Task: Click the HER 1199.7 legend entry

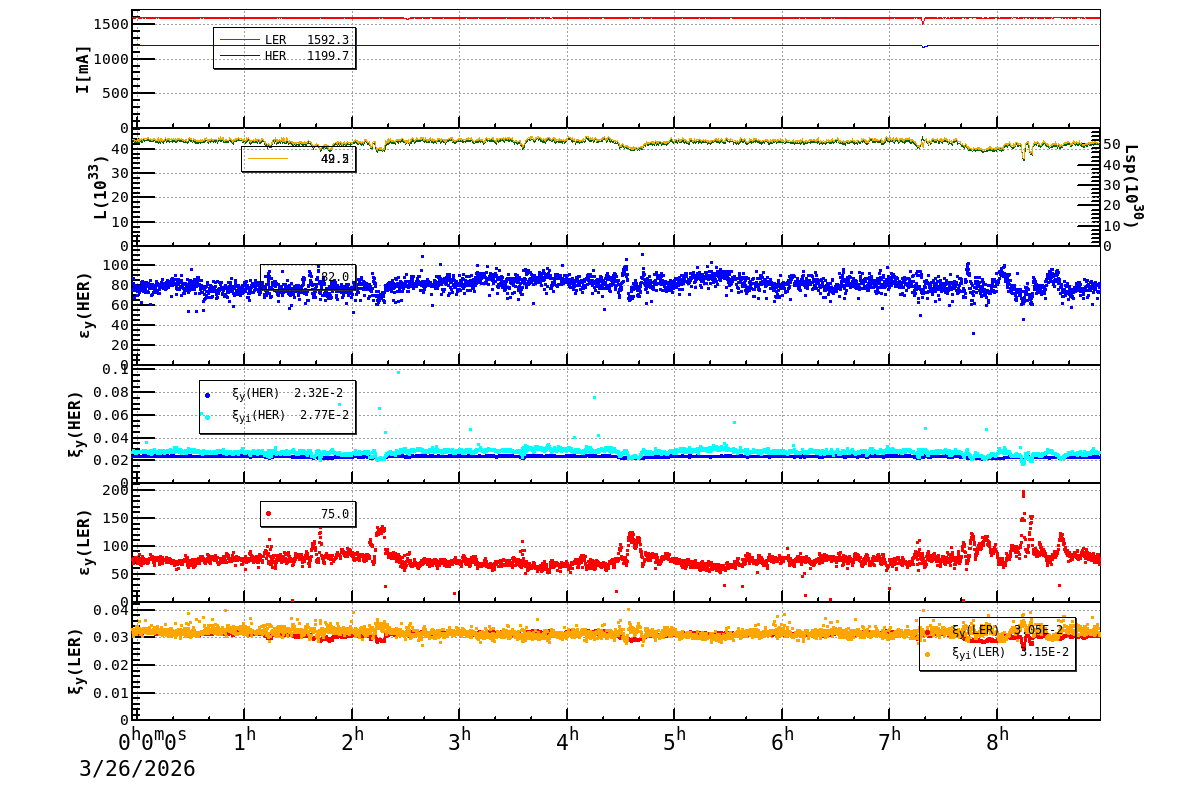Action: 284,56
